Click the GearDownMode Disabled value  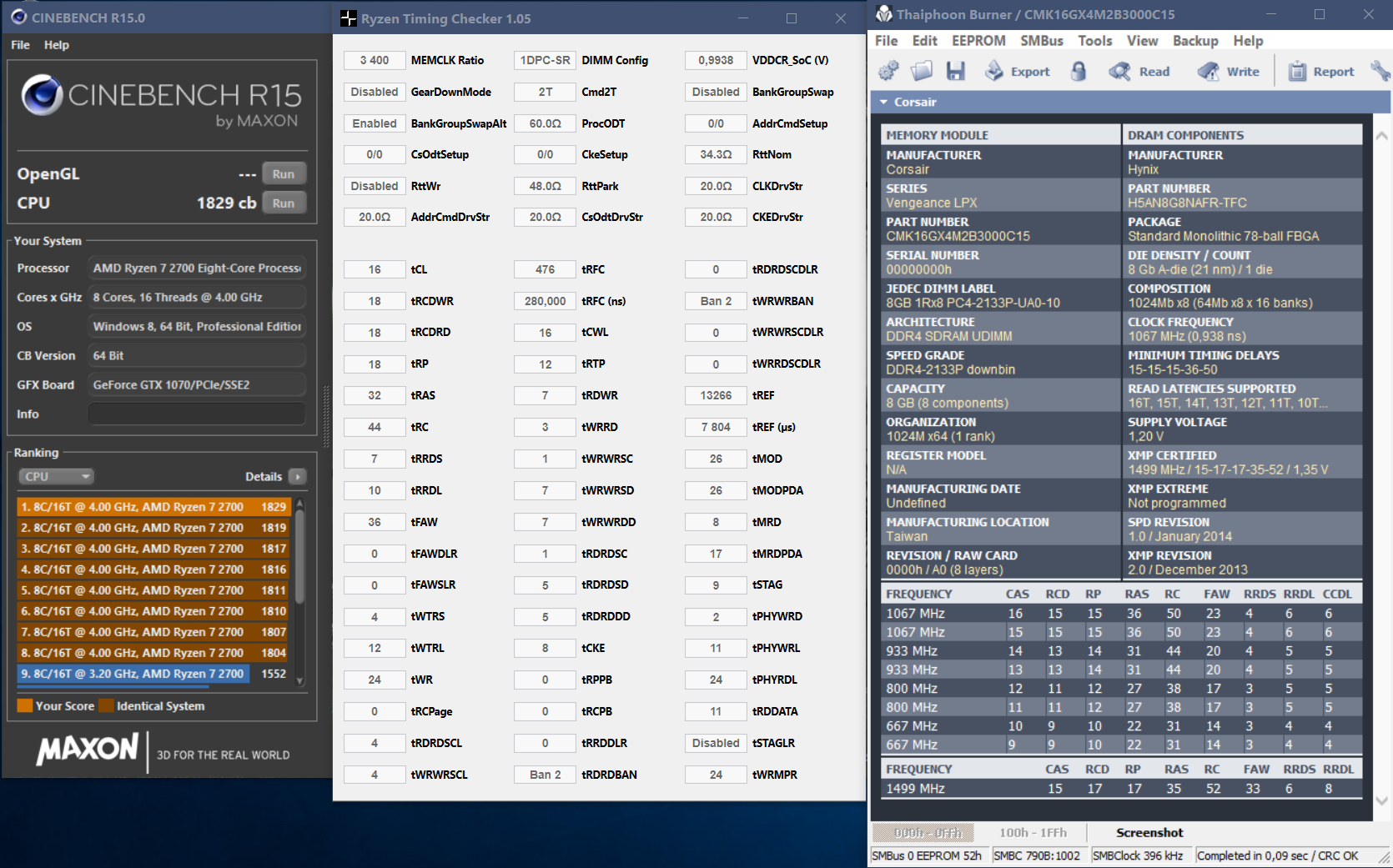(x=375, y=92)
